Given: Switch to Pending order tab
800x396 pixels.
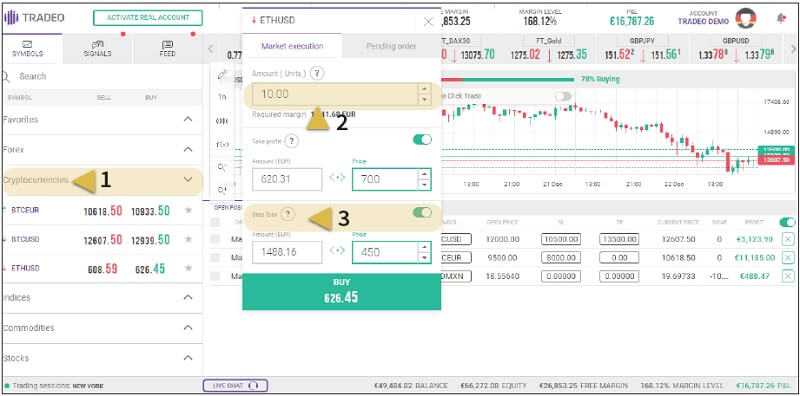Looking at the screenshot, I should [391, 46].
